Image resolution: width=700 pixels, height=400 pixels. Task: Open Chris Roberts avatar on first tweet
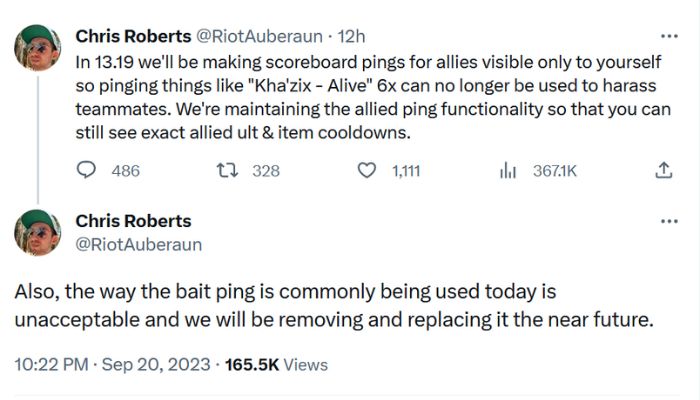38,50
